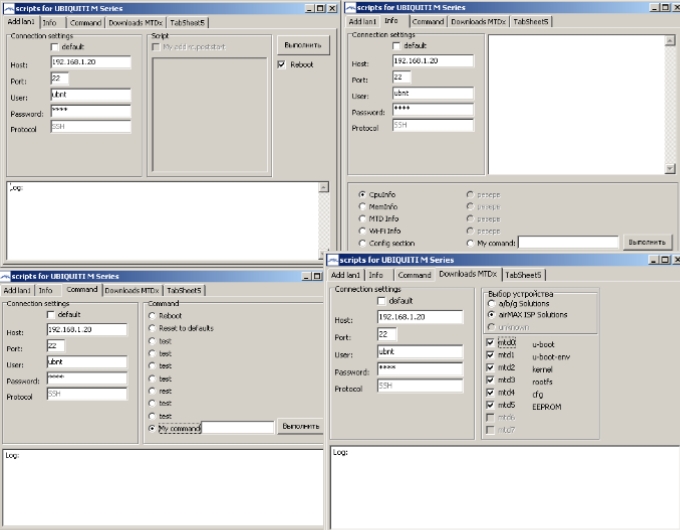This screenshot has height=530, width=680.
Task: Click the text field beside My command radio
Action: (x=238, y=427)
